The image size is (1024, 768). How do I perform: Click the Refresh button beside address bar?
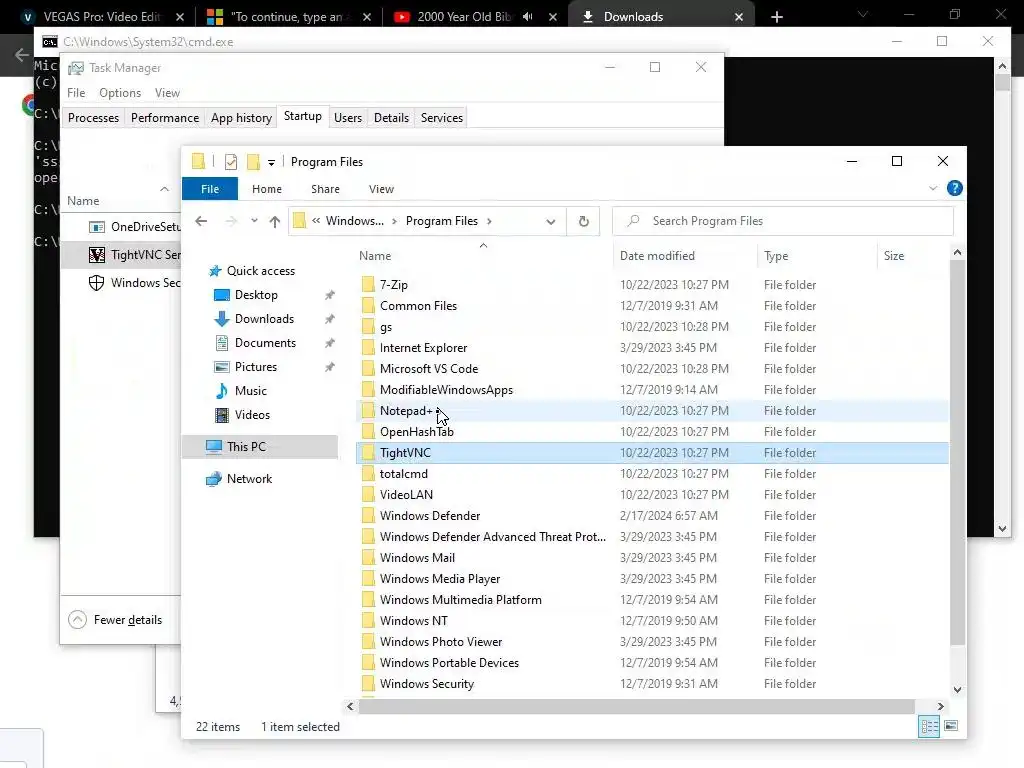tap(584, 221)
